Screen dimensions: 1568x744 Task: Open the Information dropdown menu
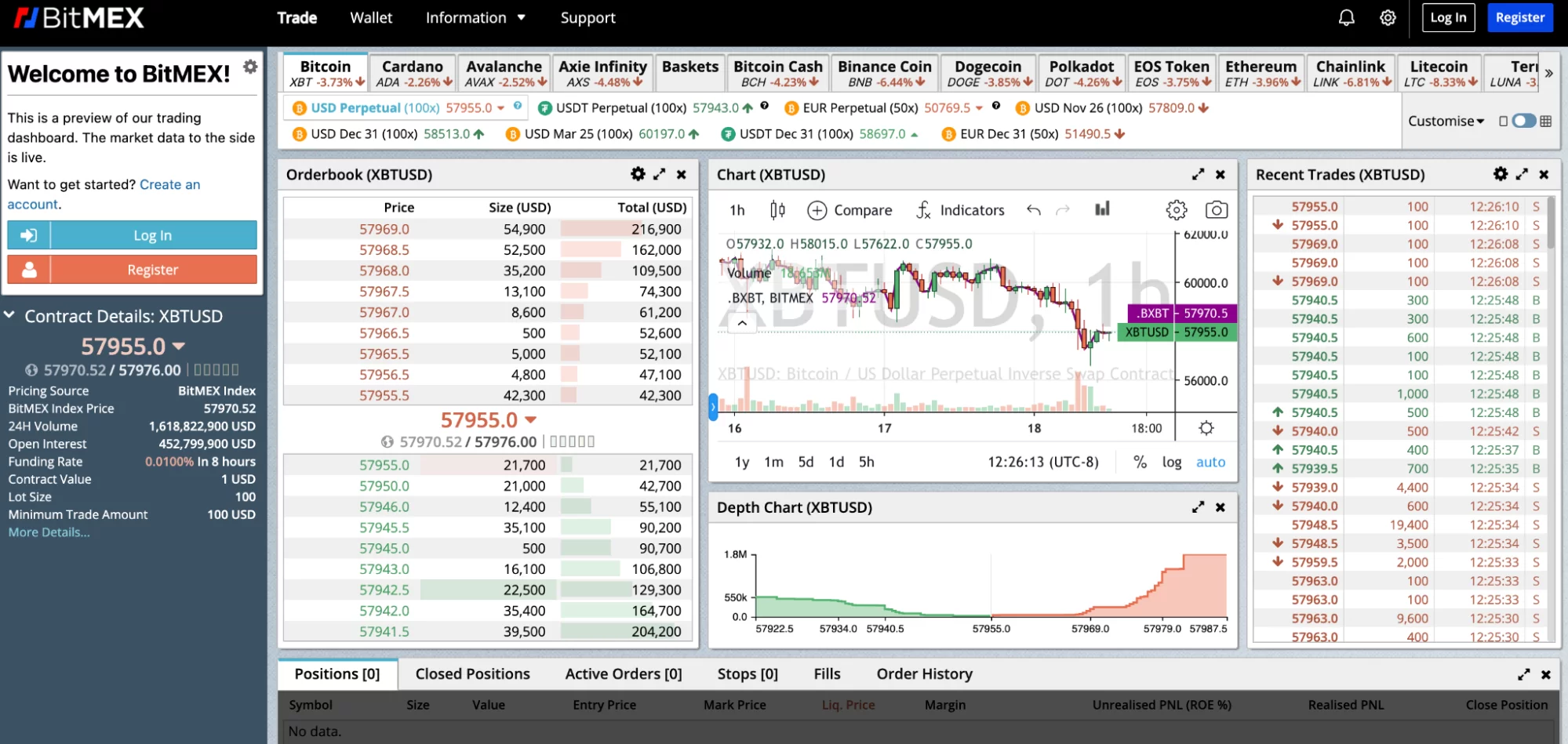pos(475,17)
